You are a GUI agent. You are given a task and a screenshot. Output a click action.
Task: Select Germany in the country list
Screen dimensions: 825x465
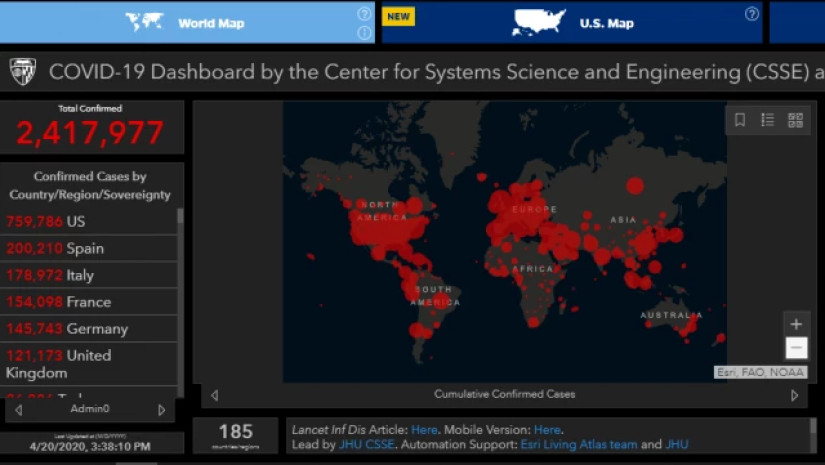(88, 329)
